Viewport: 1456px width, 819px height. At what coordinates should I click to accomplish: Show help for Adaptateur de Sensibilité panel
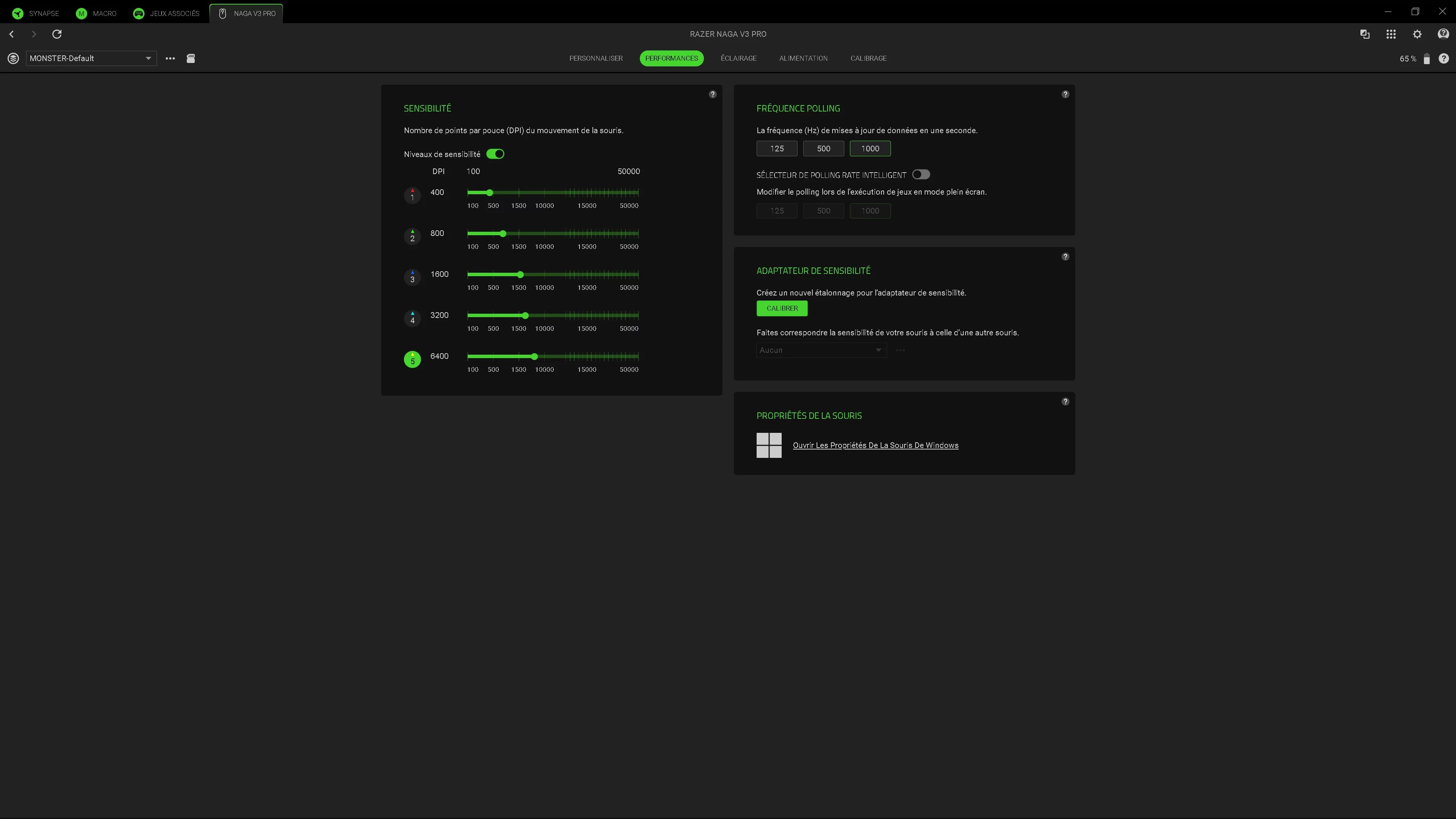[1065, 256]
